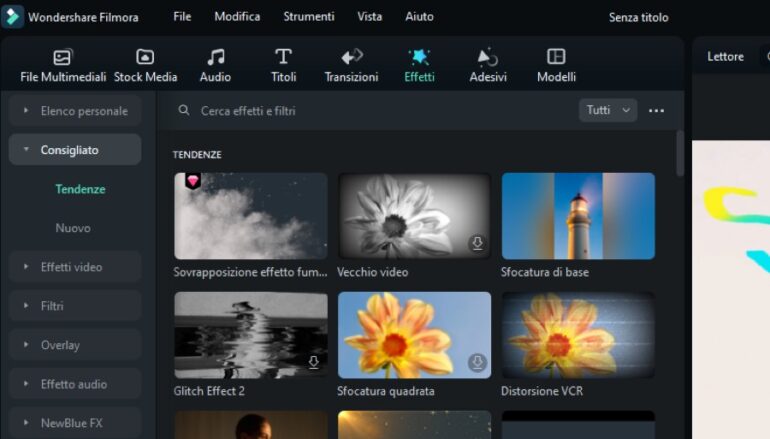Expand Elenco personale category
Screen dimensions: 770x439
click(75, 111)
